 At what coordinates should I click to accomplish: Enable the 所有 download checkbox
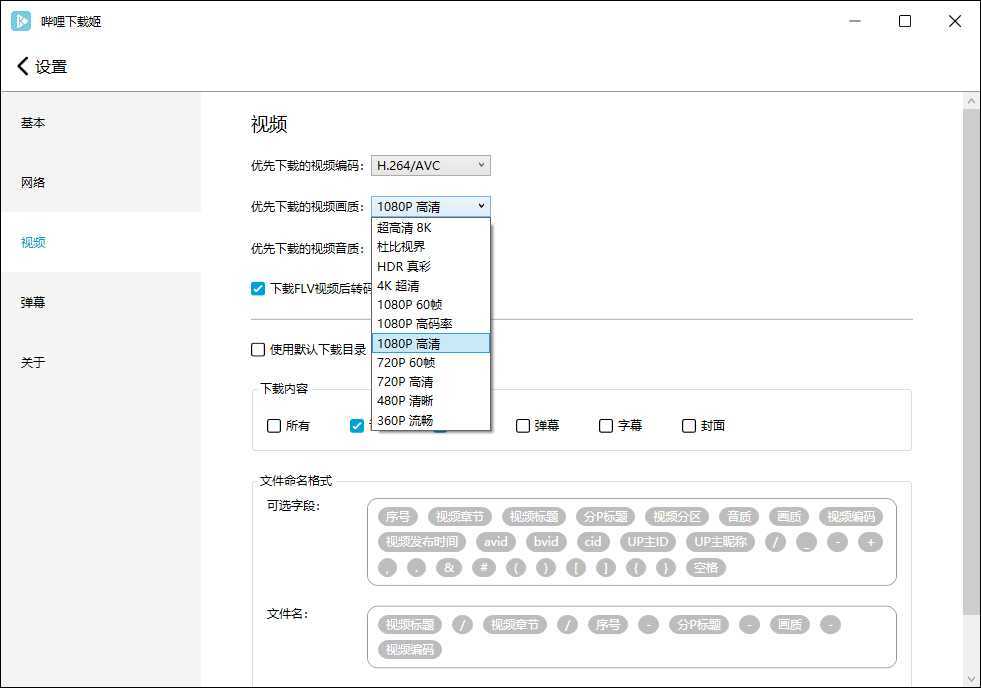(274, 425)
